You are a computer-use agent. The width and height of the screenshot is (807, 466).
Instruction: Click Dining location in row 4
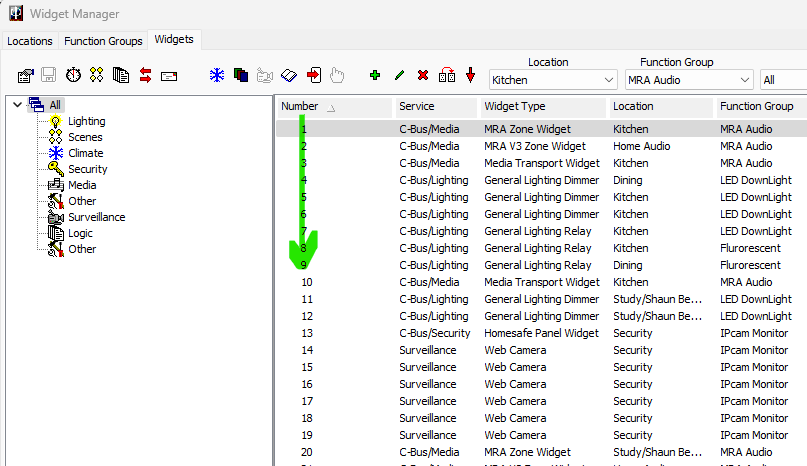coord(627,180)
